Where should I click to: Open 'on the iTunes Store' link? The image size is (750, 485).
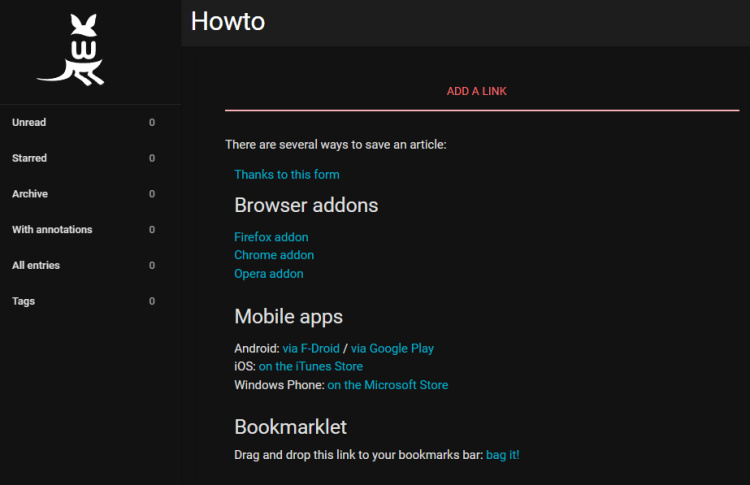[x=310, y=367]
